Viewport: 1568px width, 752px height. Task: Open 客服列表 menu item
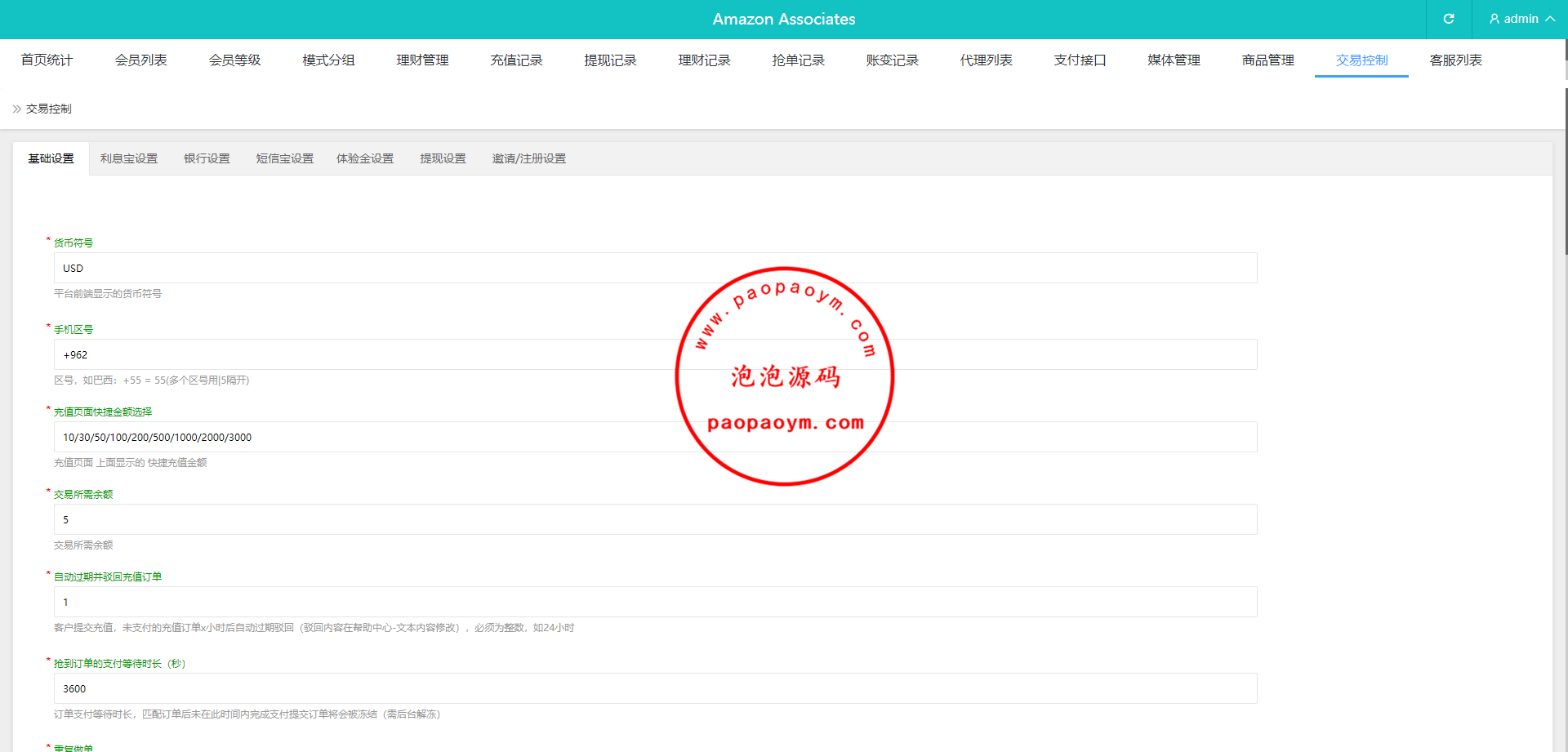(x=1455, y=60)
